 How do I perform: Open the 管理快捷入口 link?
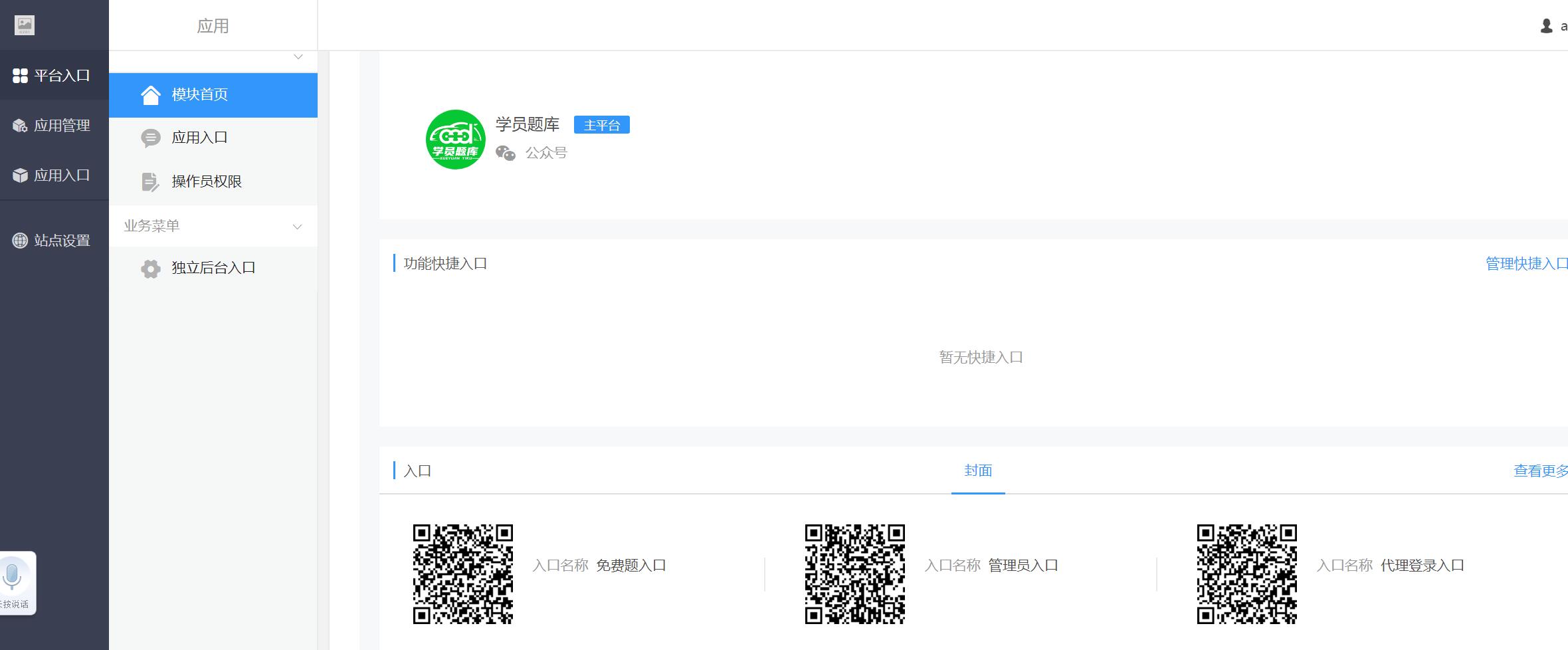coord(1525,264)
